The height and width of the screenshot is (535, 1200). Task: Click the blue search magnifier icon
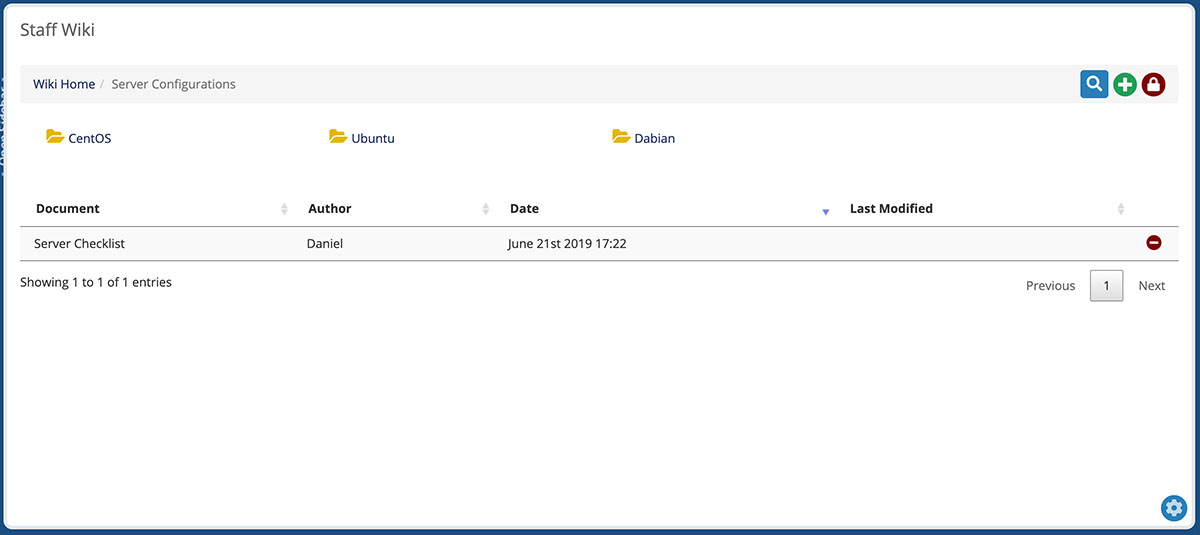coord(1094,84)
